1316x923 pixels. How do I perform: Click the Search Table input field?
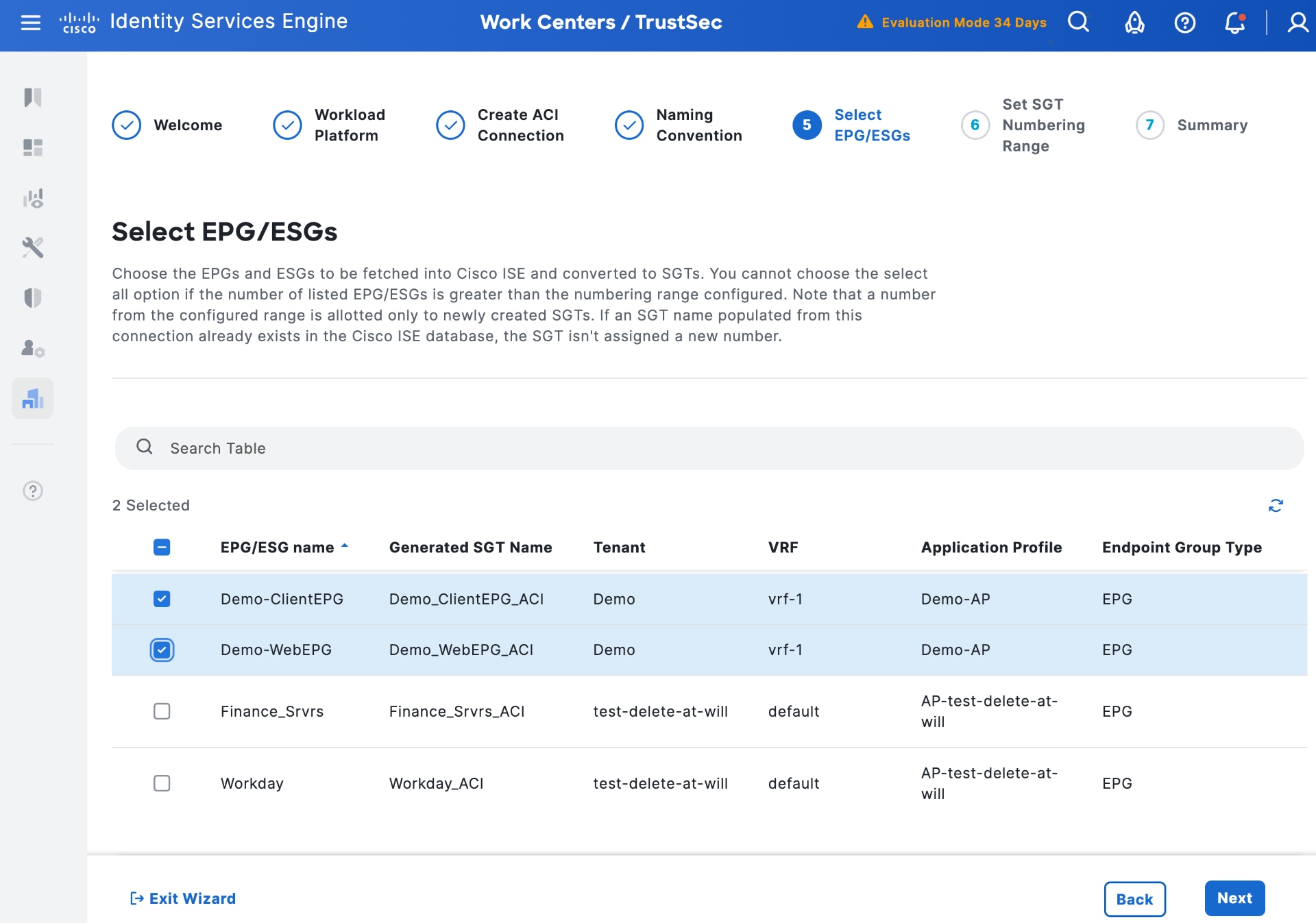click(x=480, y=448)
